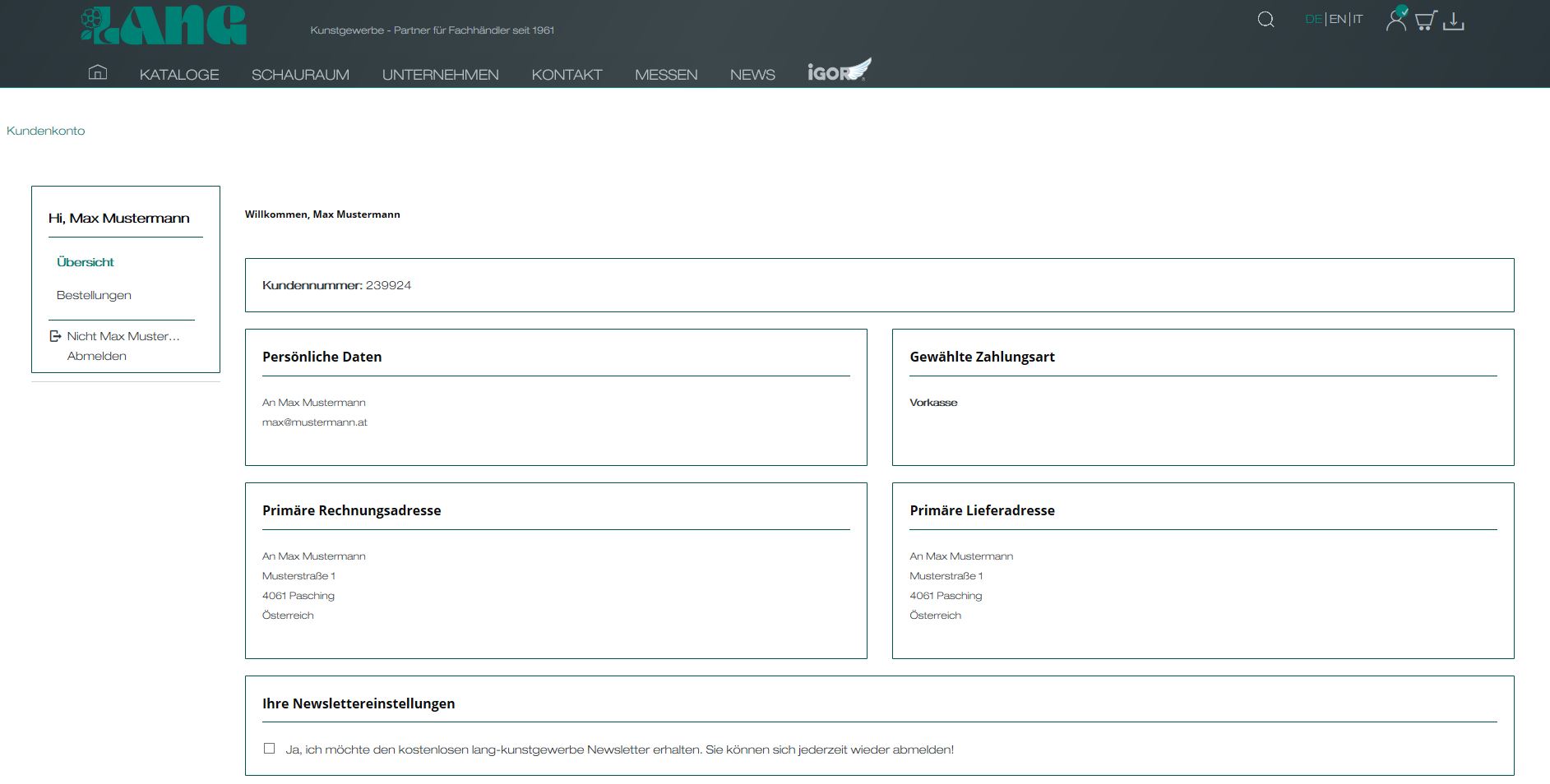Open the MESSEN menu item
The height and width of the screenshot is (784, 1550).
pos(666,75)
